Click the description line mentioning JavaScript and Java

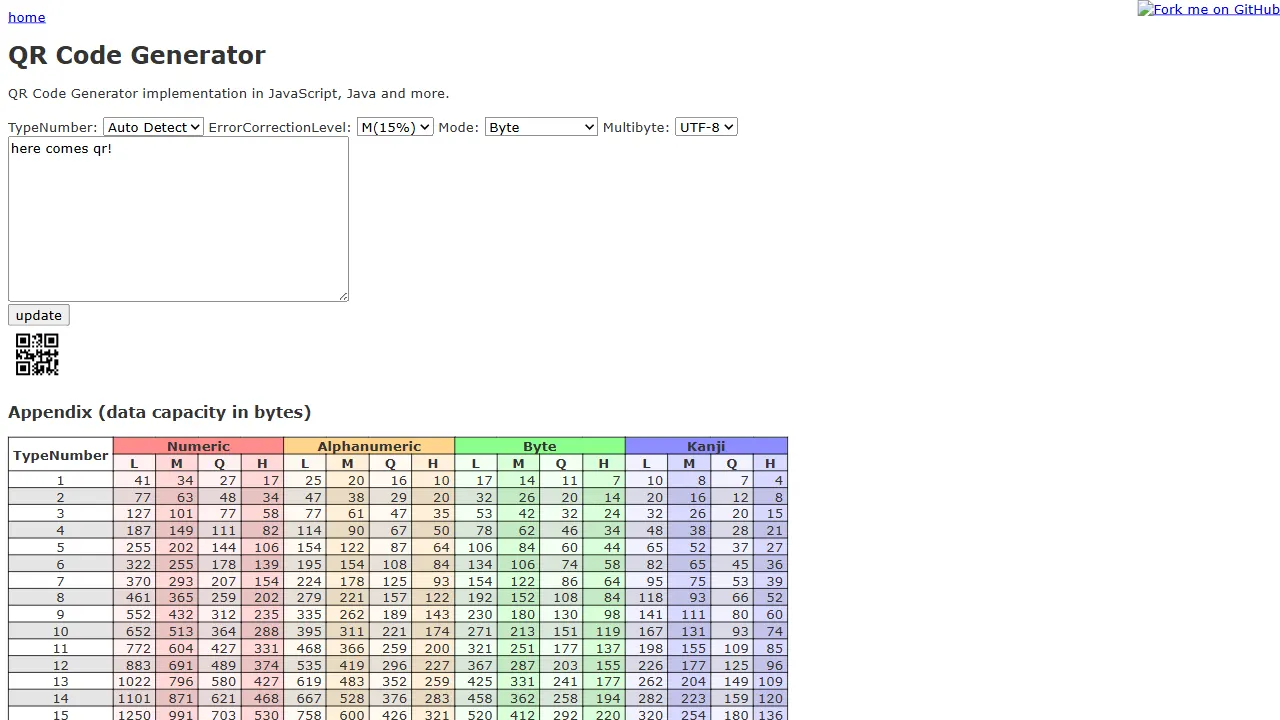coord(229,94)
